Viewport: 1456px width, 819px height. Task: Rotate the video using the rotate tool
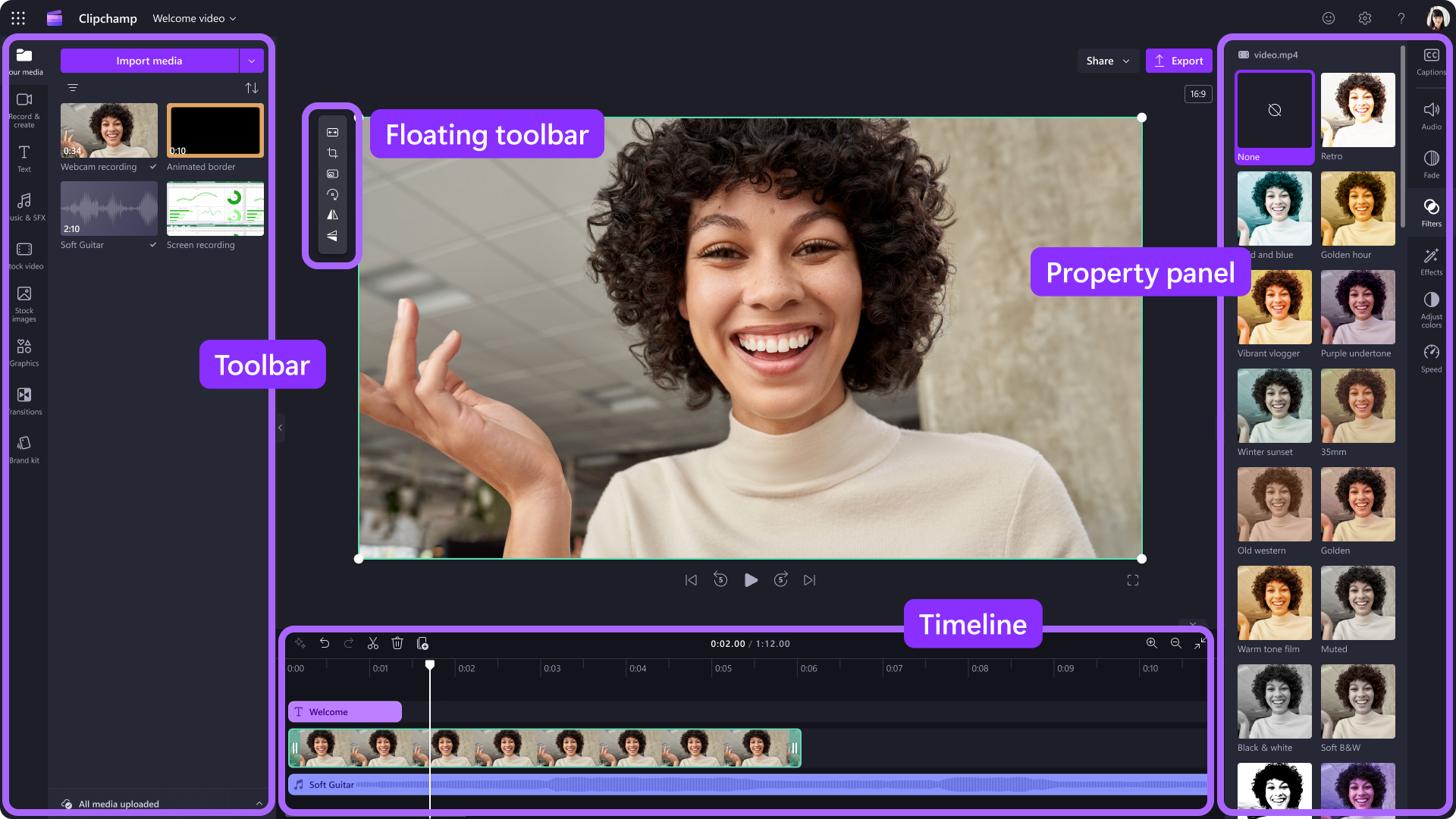coord(332,195)
